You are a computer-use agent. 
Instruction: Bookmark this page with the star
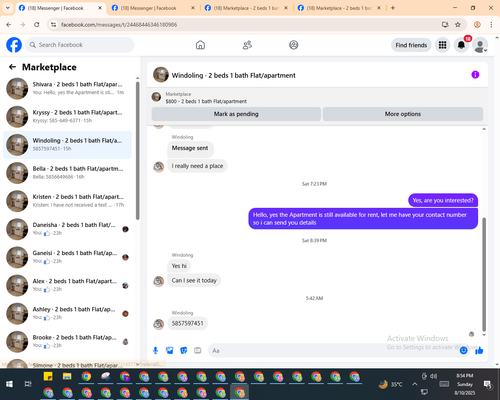[x=458, y=24]
